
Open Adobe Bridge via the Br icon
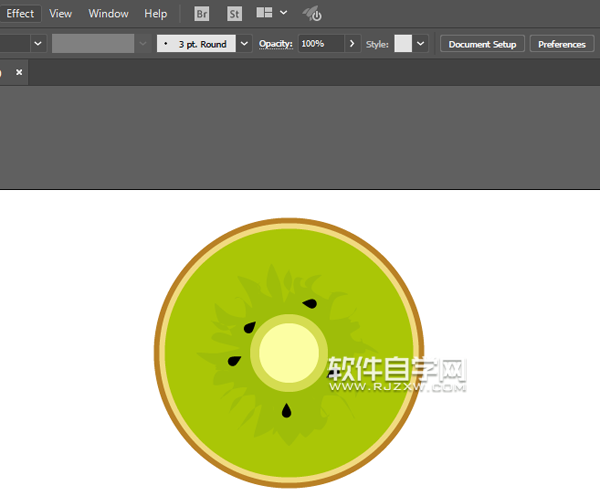(x=202, y=14)
